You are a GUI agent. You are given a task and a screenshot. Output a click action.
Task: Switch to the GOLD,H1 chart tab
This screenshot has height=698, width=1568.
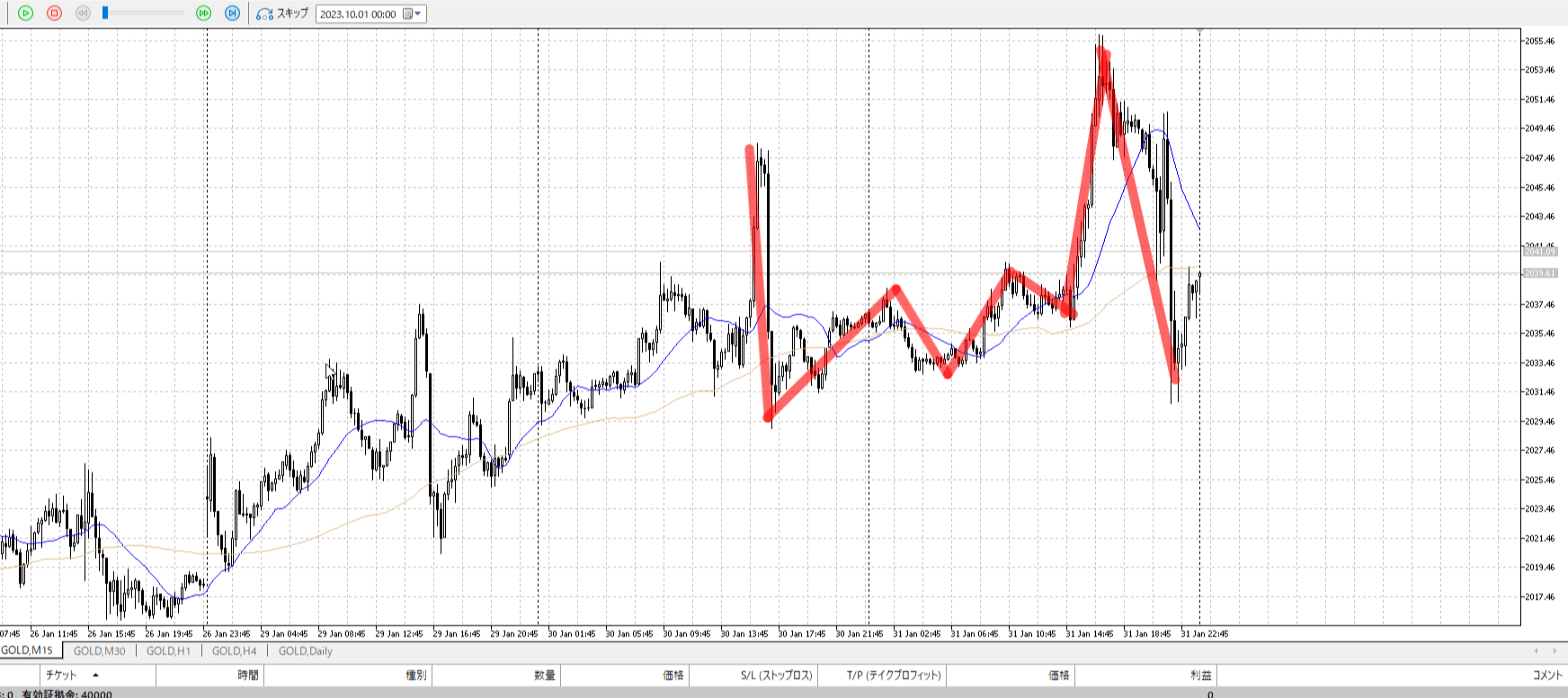coord(168,651)
